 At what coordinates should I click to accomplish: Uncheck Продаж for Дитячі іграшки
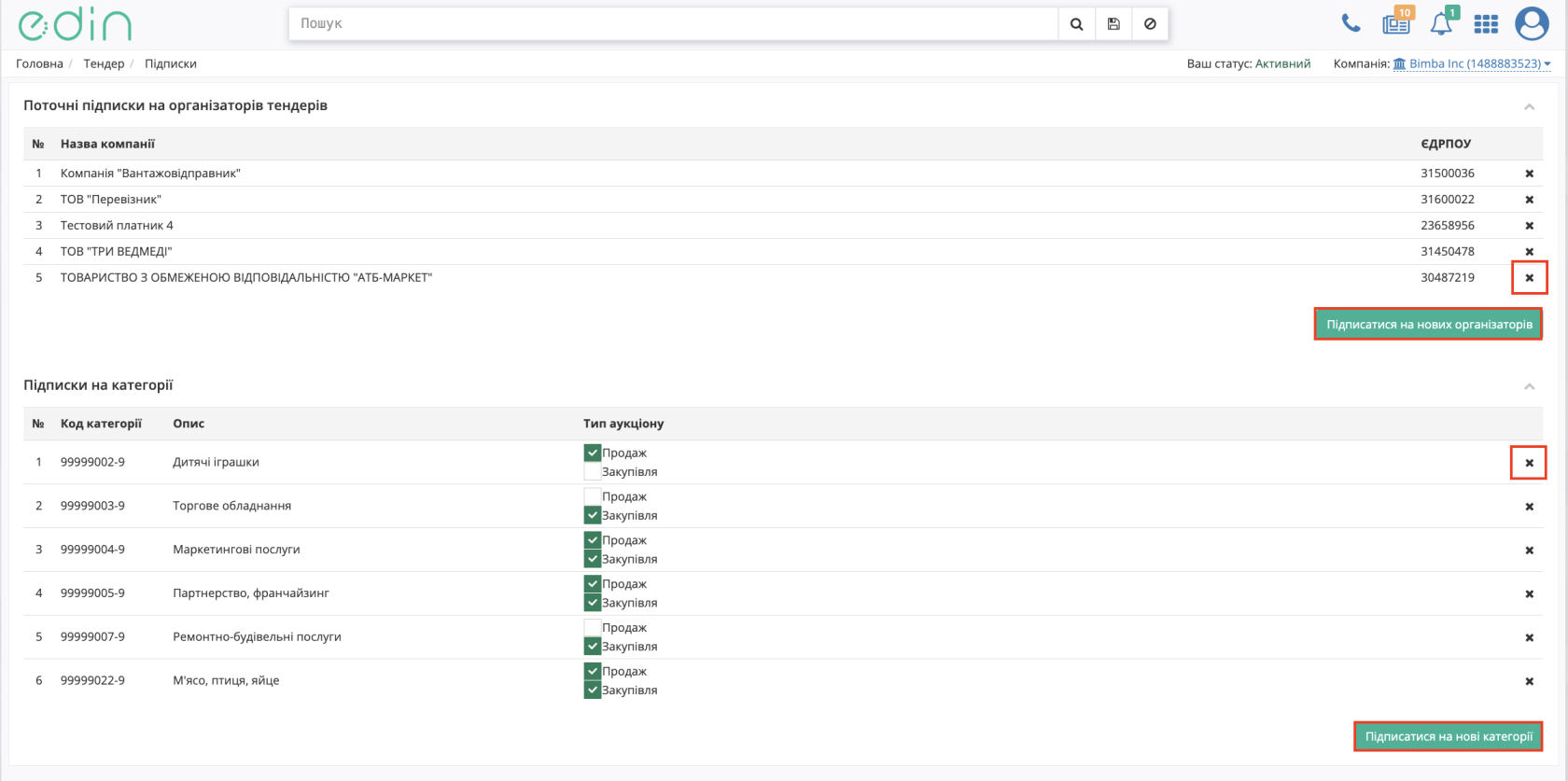tap(592, 453)
